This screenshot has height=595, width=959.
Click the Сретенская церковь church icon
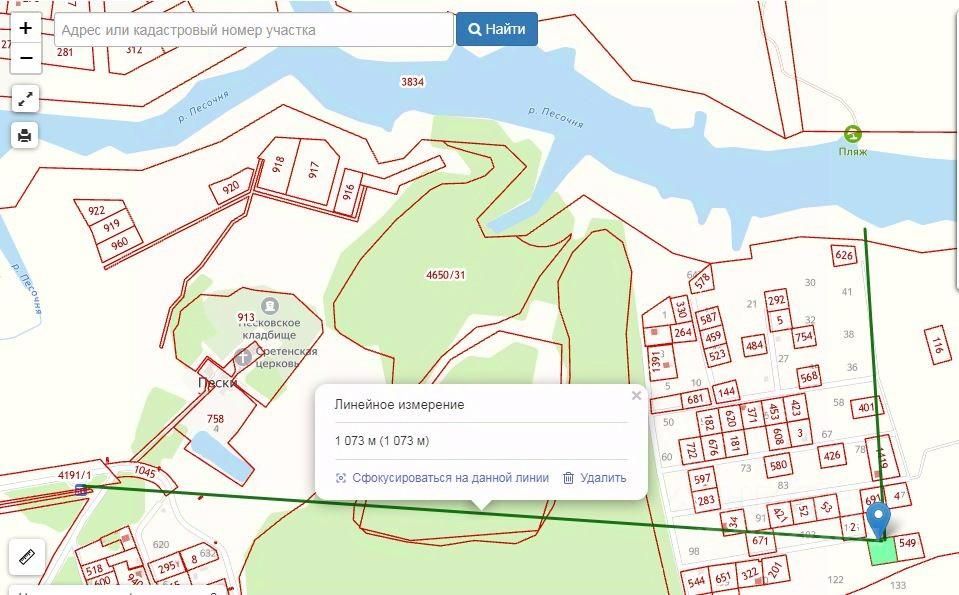[243, 357]
